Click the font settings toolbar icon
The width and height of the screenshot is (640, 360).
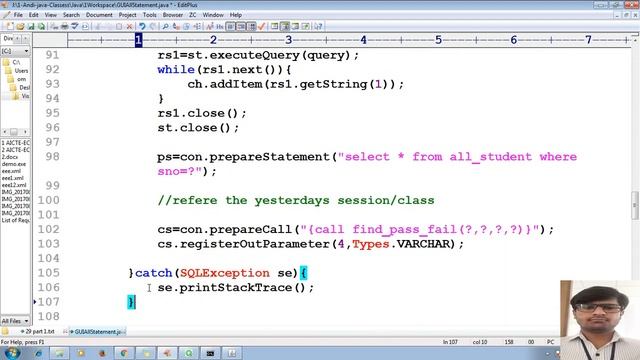point(210,27)
